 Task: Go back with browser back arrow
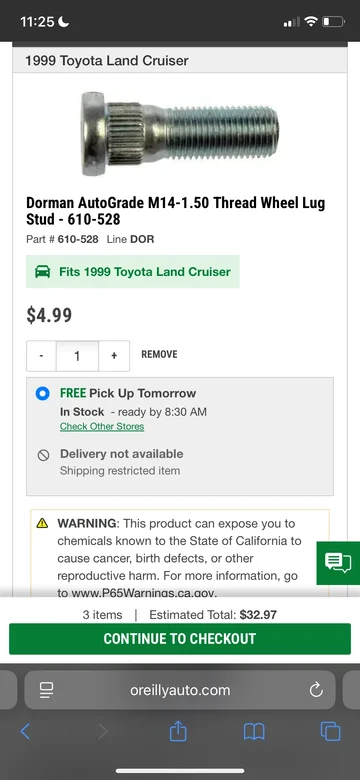[25, 731]
